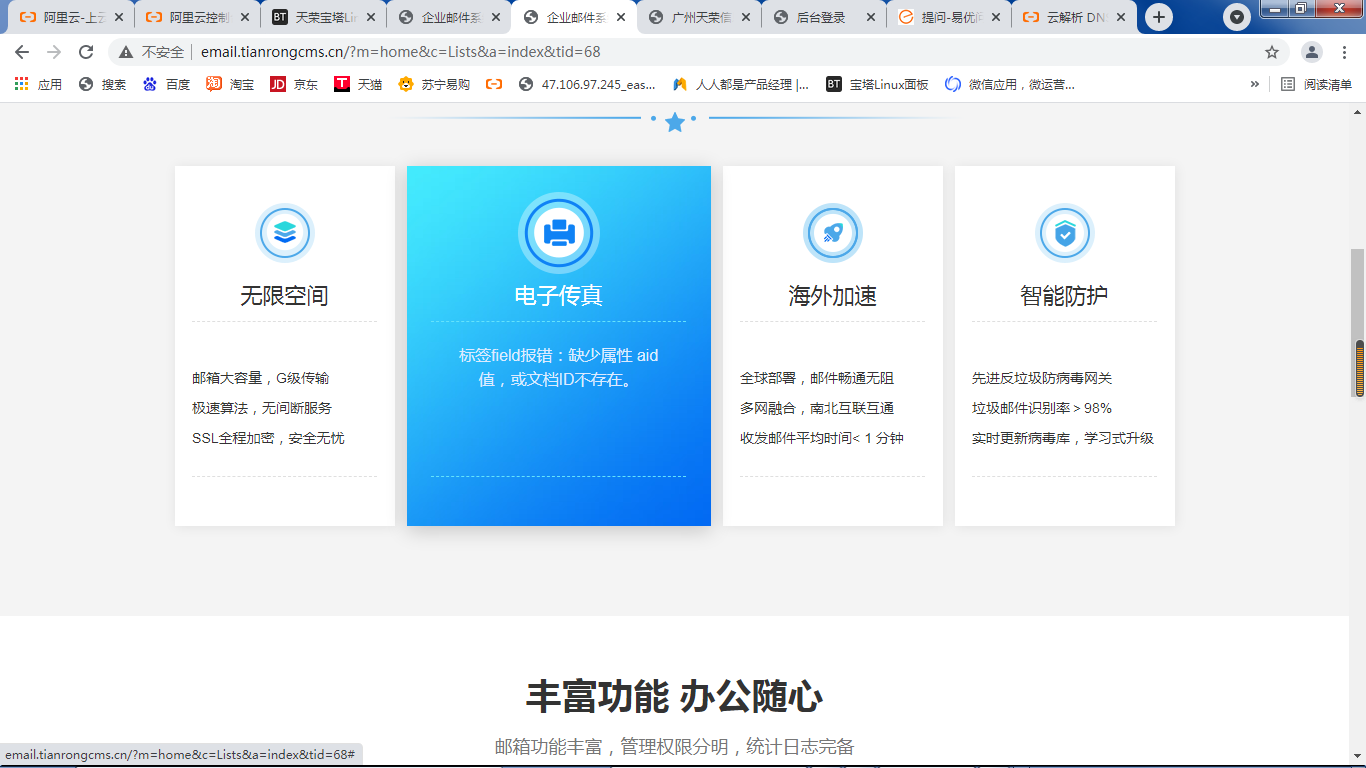The width and height of the screenshot is (1366, 768).
Task: Click text 先进反垃圾防病毒网关
Action: point(1042,378)
